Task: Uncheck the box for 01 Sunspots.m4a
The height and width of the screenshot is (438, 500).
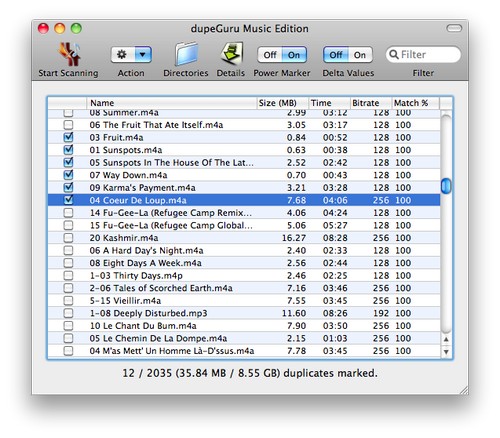Action: (x=68, y=150)
